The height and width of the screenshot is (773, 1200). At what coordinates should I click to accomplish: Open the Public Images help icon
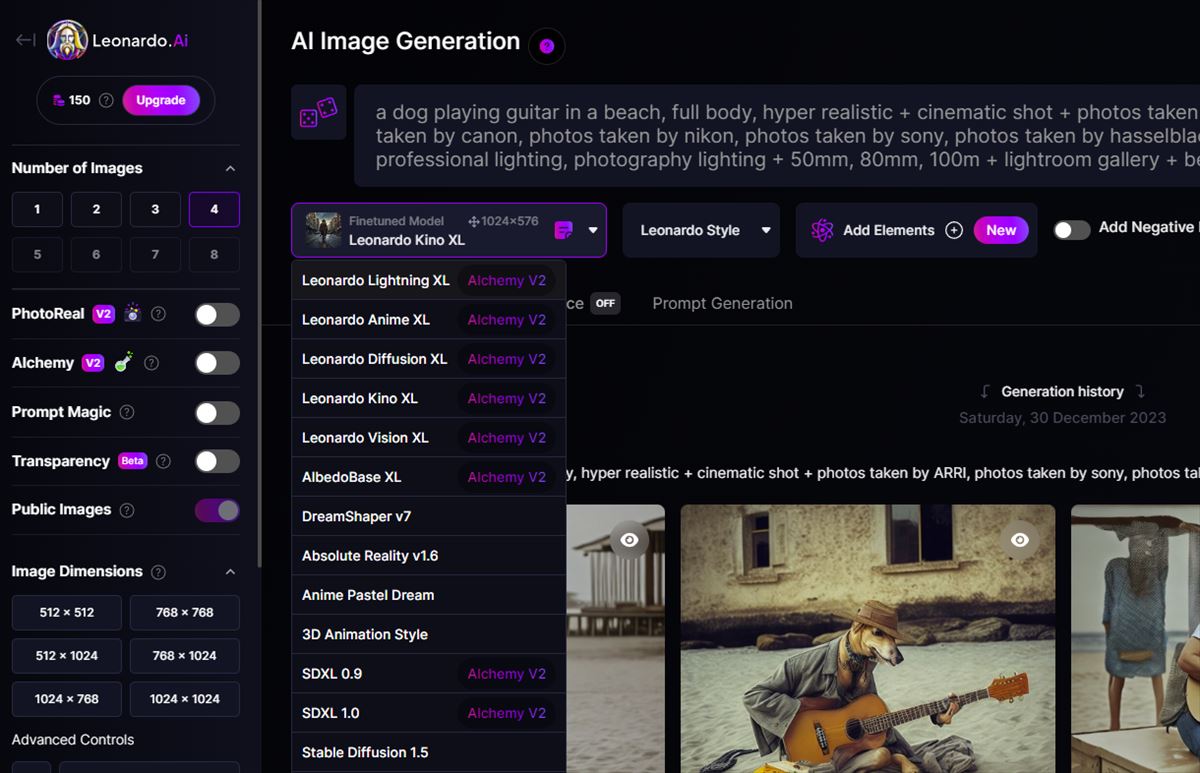127,510
